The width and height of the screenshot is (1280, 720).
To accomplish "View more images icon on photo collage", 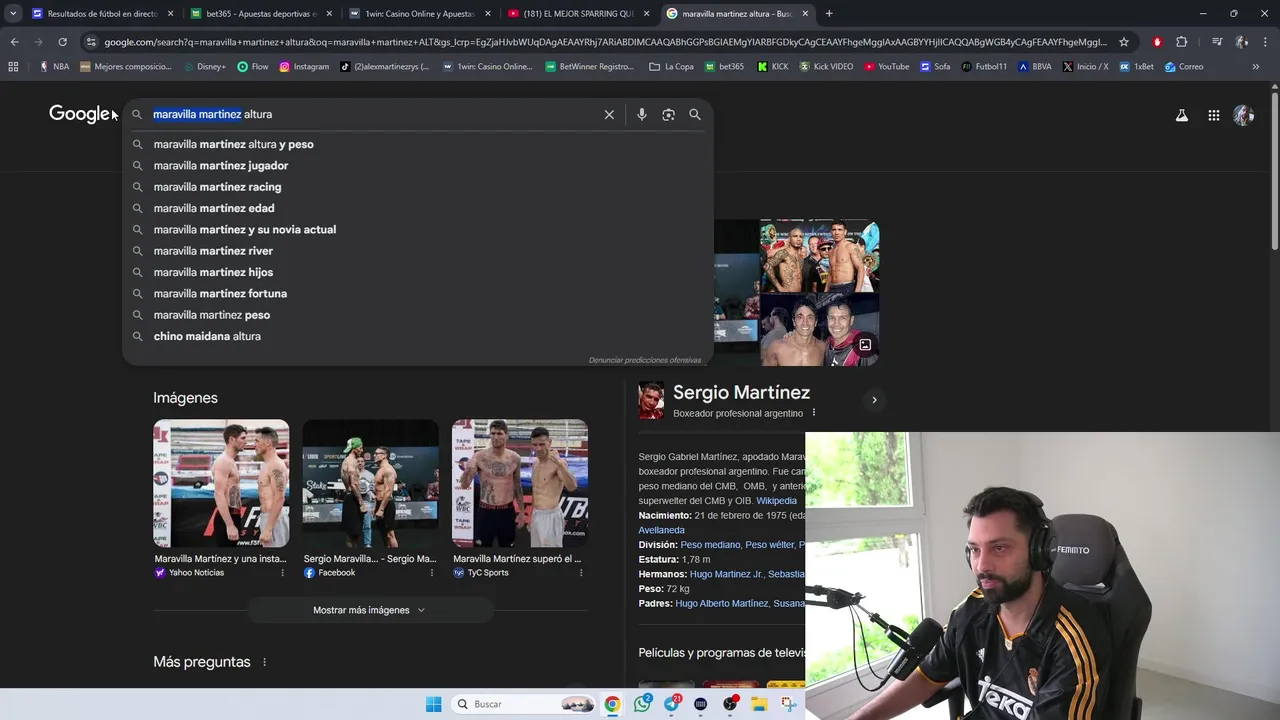I will tap(865, 345).
